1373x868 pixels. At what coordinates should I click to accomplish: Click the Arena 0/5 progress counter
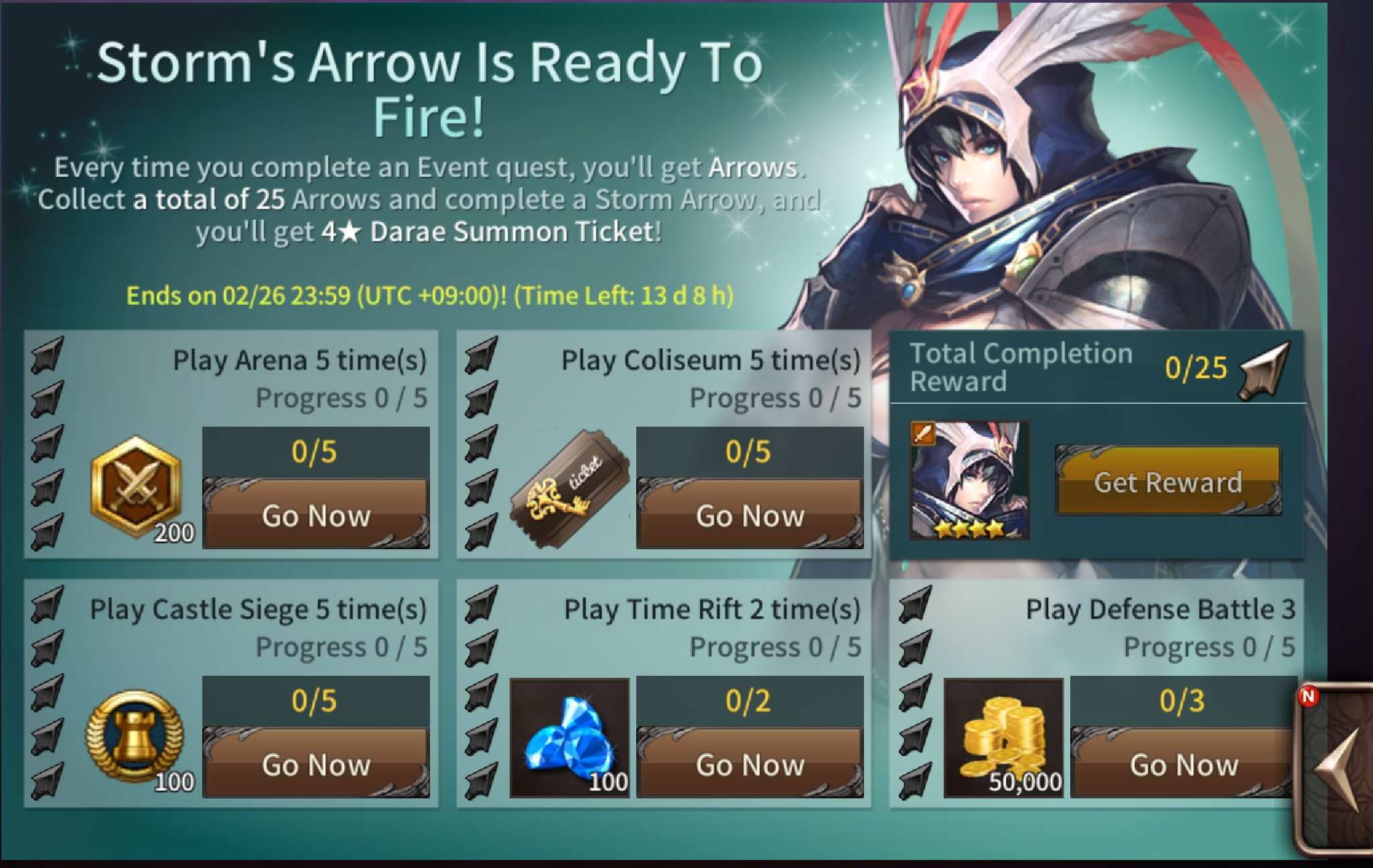tap(315, 452)
